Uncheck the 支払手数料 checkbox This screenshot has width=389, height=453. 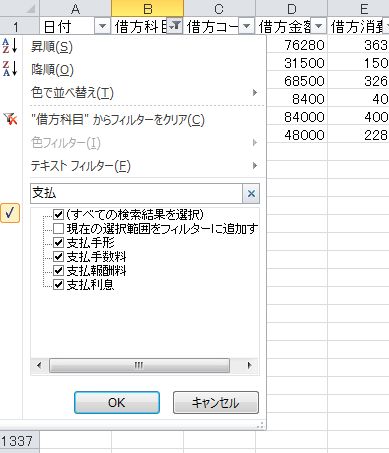click(58, 256)
